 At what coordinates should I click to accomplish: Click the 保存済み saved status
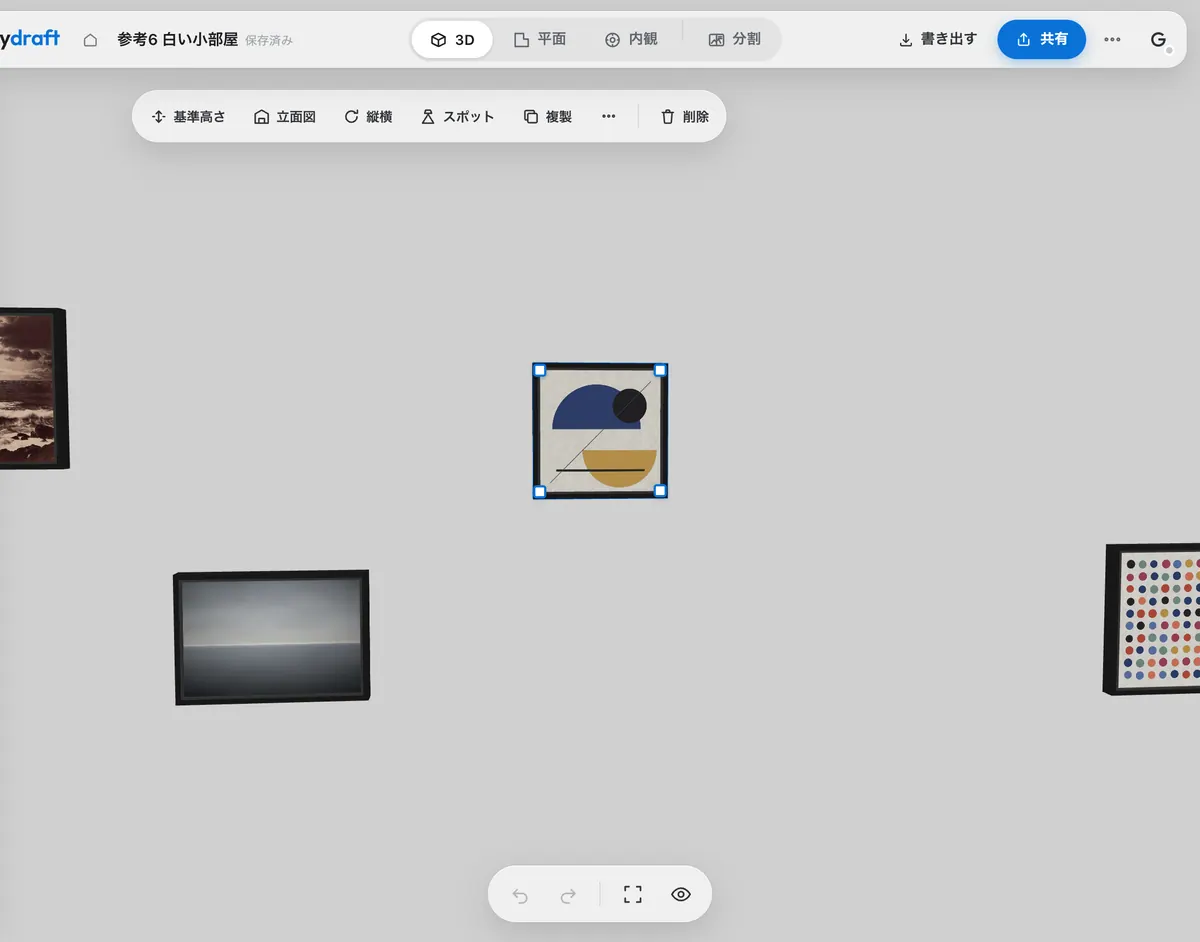[x=269, y=41]
